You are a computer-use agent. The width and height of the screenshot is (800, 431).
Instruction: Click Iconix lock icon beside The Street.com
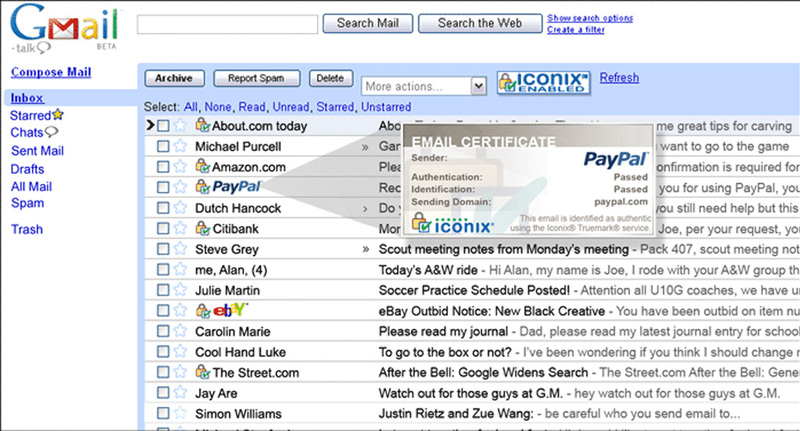pos(203,372)
